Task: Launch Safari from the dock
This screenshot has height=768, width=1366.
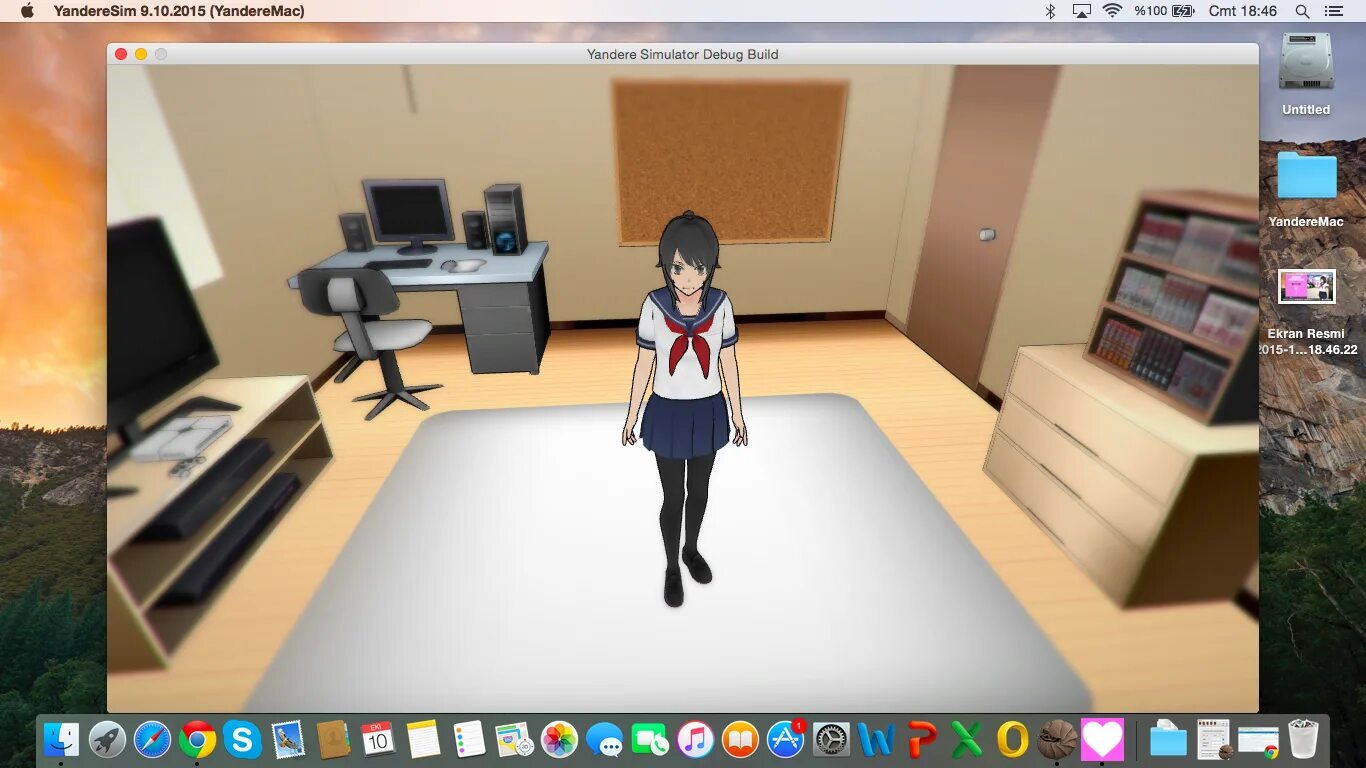Action: (153, 740)
